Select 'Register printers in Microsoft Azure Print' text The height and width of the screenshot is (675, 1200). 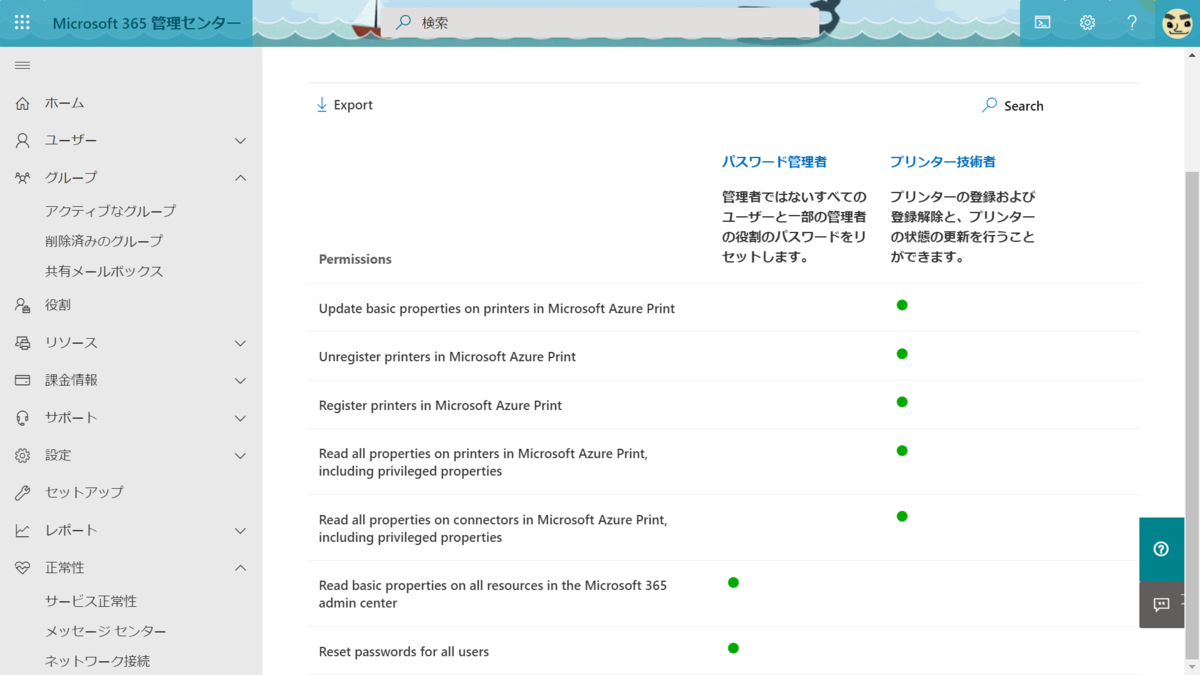click(440, 405)
